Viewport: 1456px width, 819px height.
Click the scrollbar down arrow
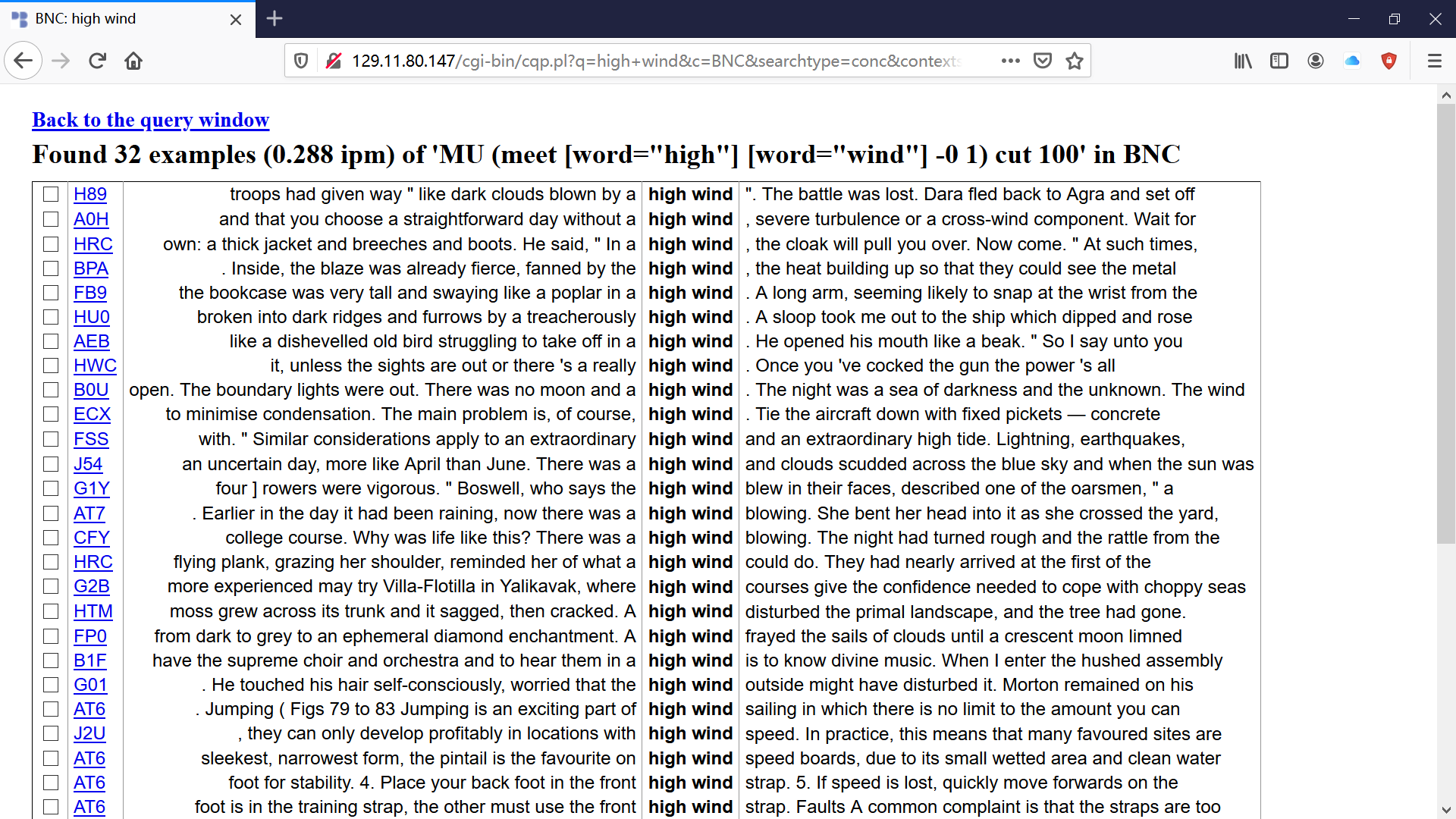[x=1445, y=809]
